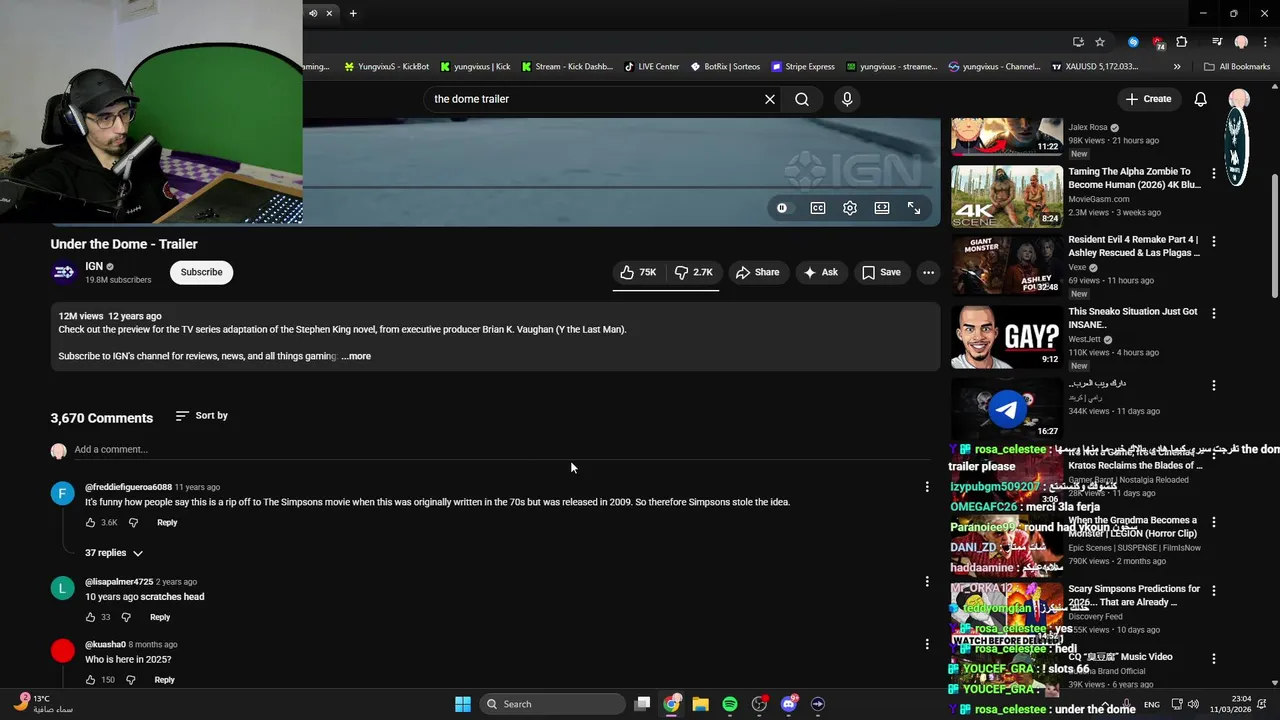Open the IGN channel name link

click(94, 266)
